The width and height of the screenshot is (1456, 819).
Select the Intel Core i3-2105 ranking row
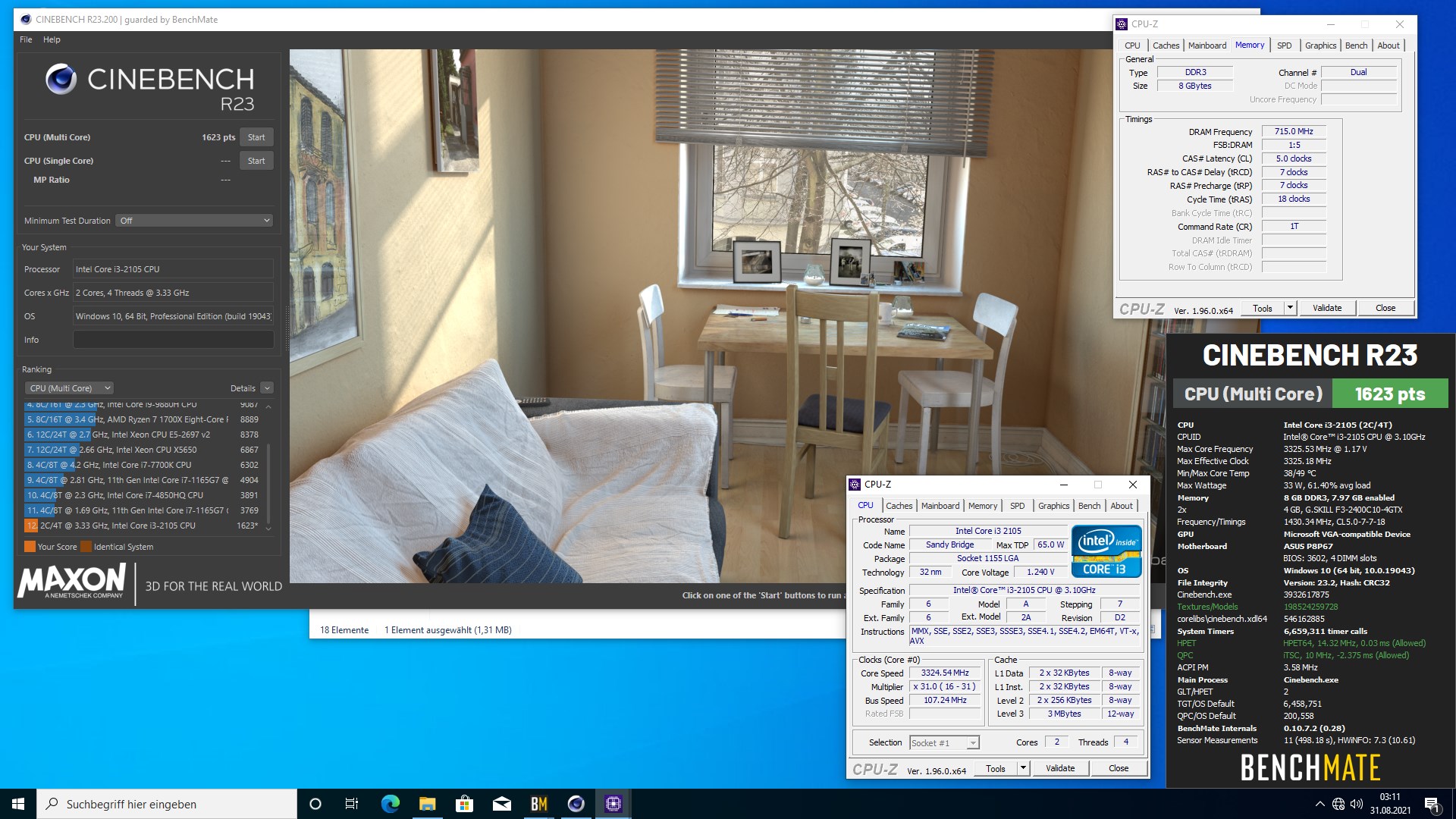click(x=143, y=526)
